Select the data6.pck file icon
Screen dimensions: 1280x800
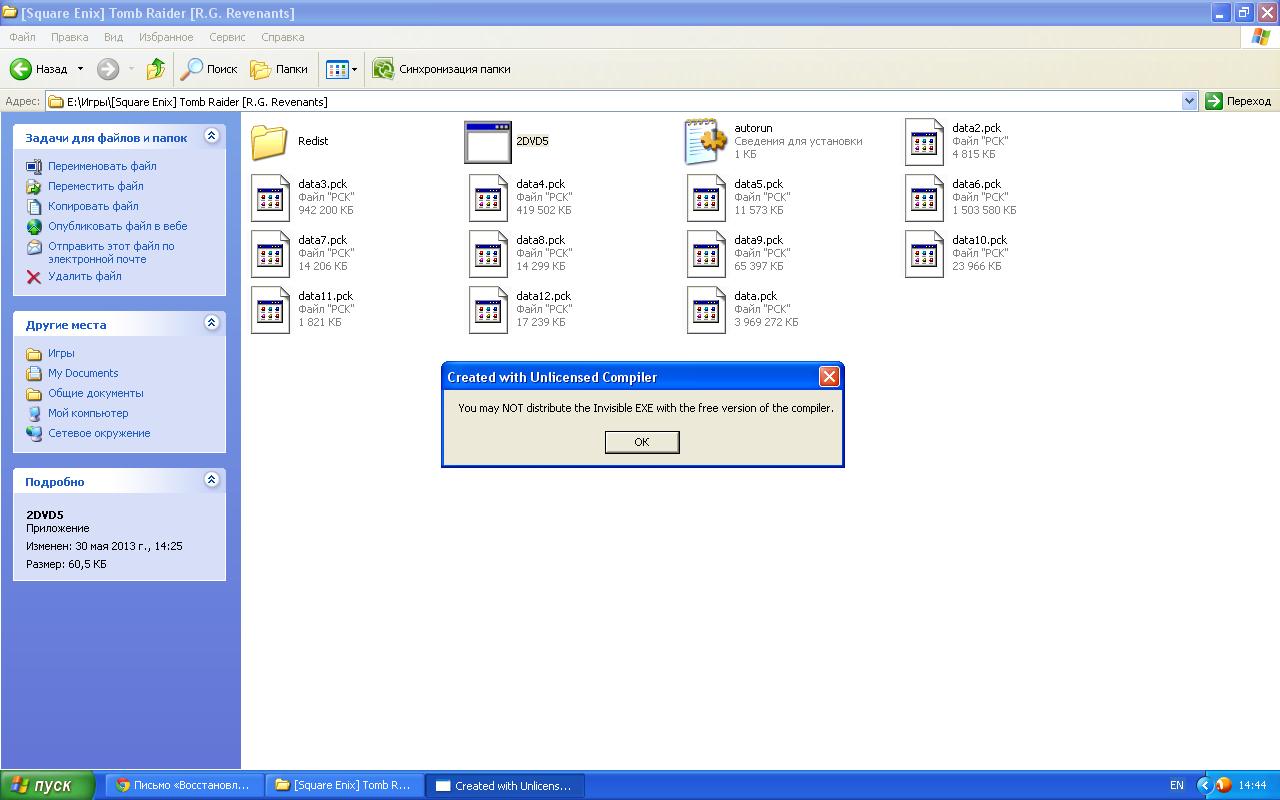point(924,198)
